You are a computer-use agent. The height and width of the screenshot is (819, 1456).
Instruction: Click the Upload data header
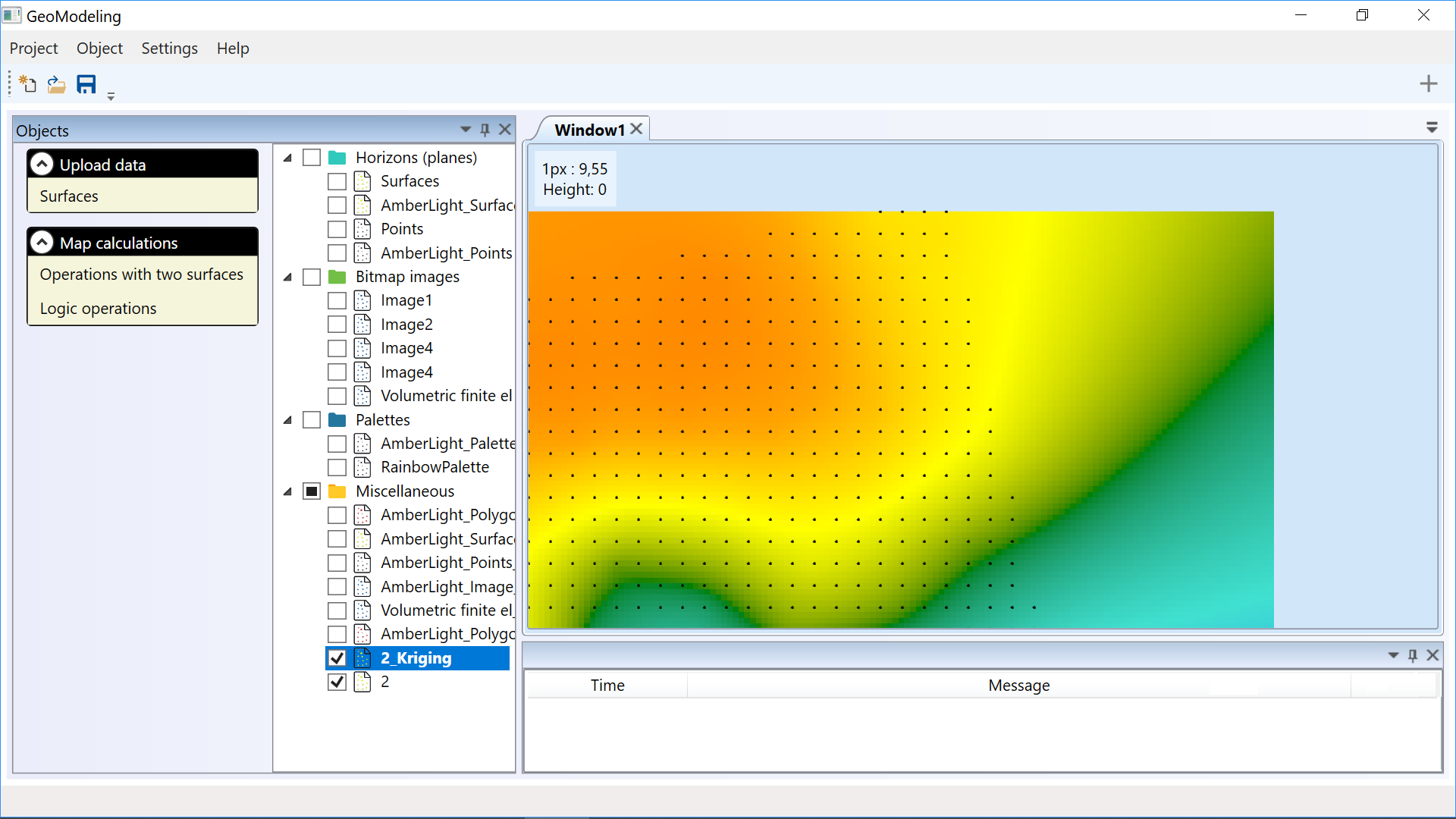[143, 165]
